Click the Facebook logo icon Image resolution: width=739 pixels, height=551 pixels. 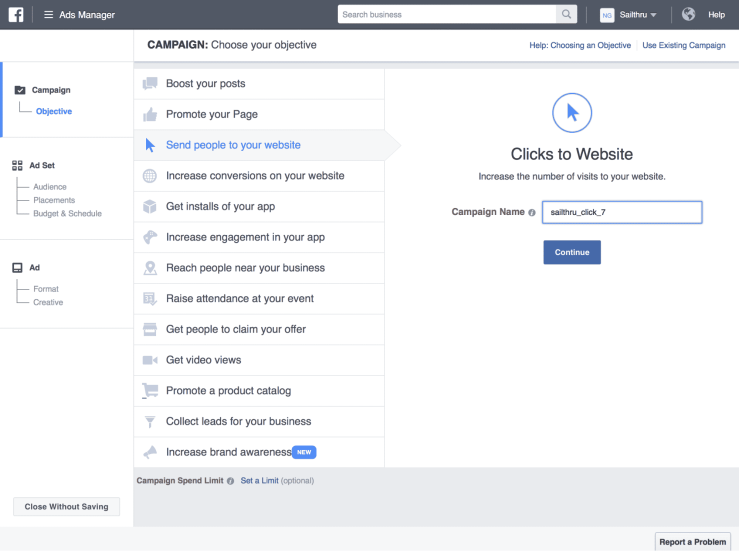[x=17, y=15]
